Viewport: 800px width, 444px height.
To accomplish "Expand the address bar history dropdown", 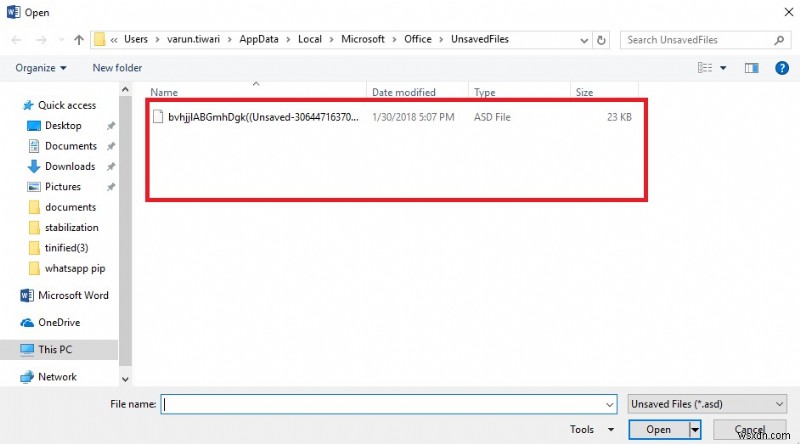I will click(x=584, y=40).
